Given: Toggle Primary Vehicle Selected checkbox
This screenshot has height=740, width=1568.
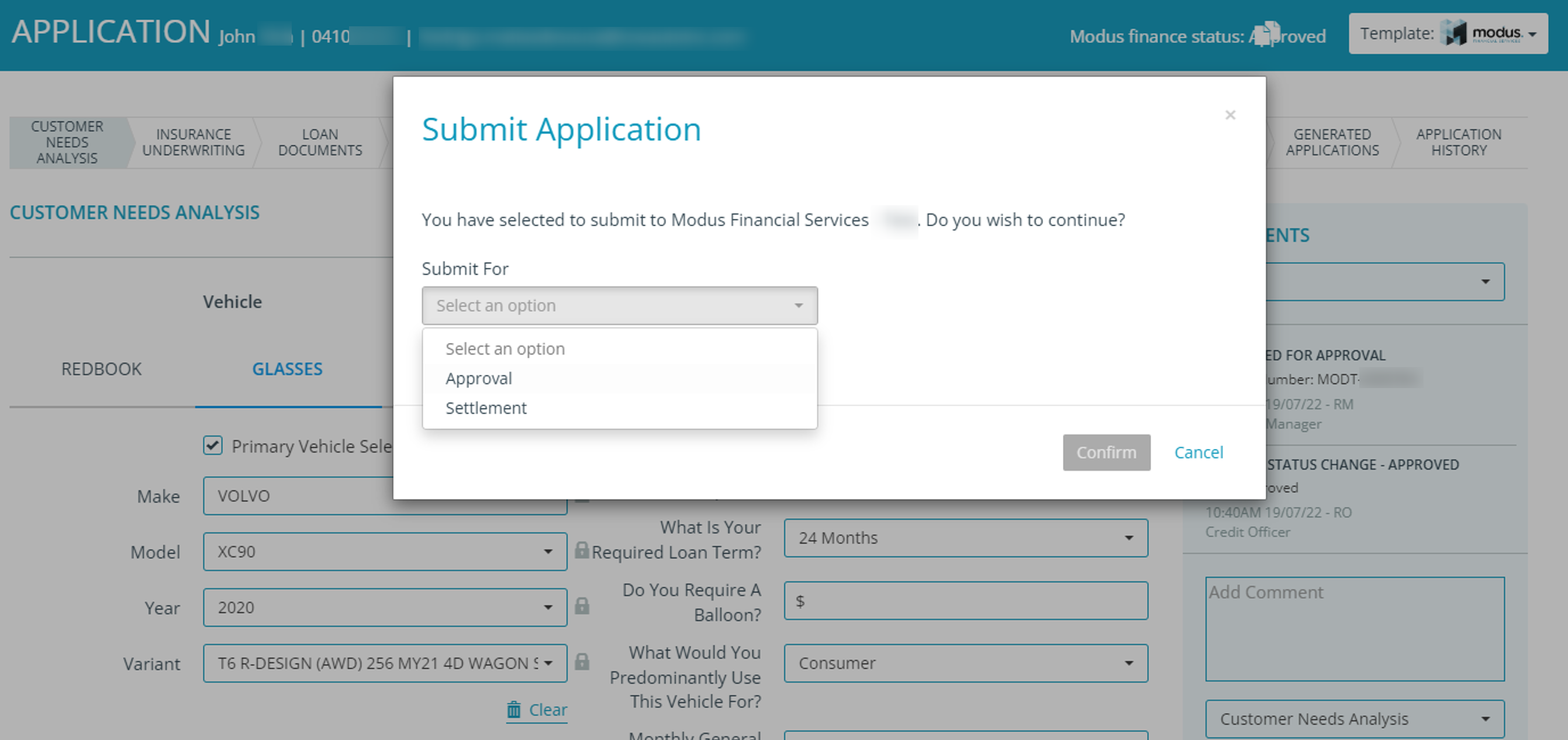Looking at the screenshot, I should pos(213,445).
